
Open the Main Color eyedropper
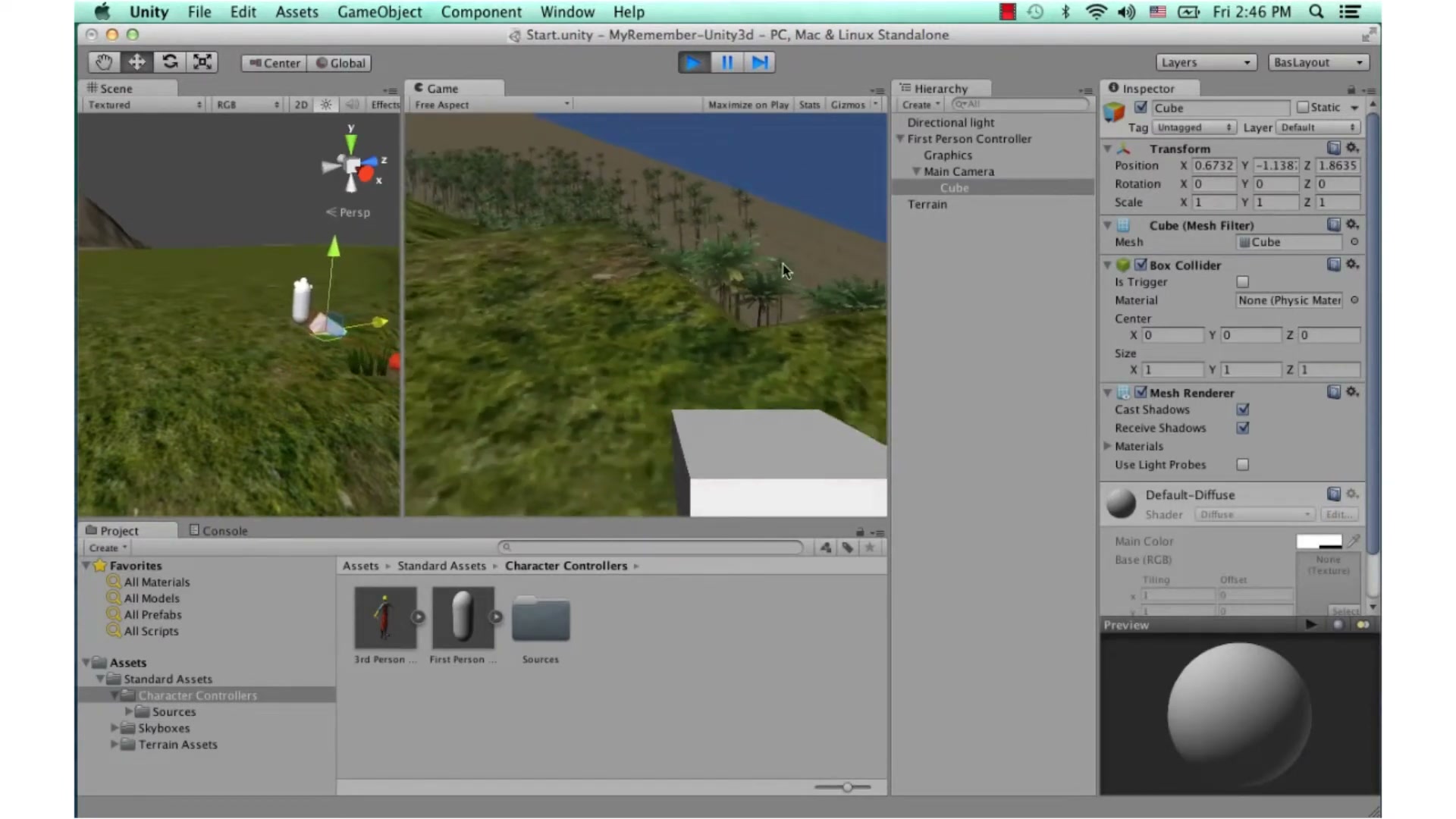[x=1354, y=541]
